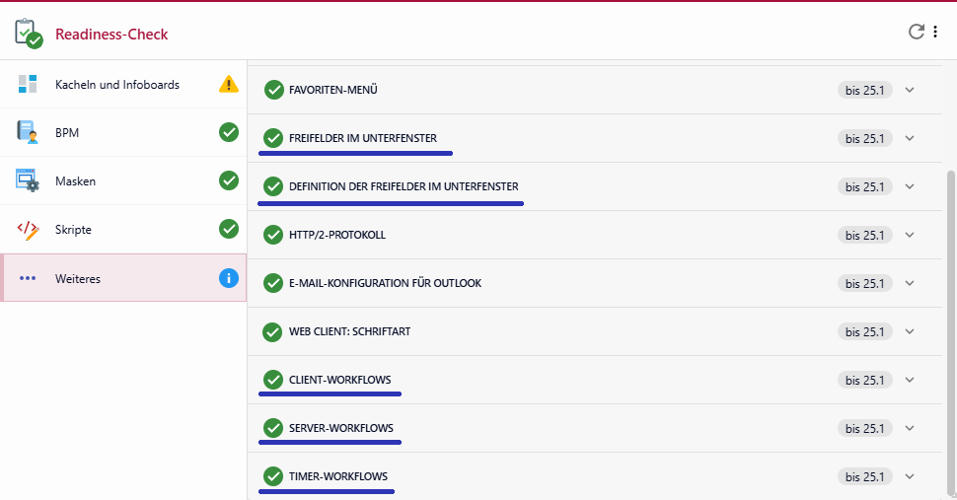Click the BPM sidebar icon
This screenshot has width=957, height=500.
tap(28, 133)
